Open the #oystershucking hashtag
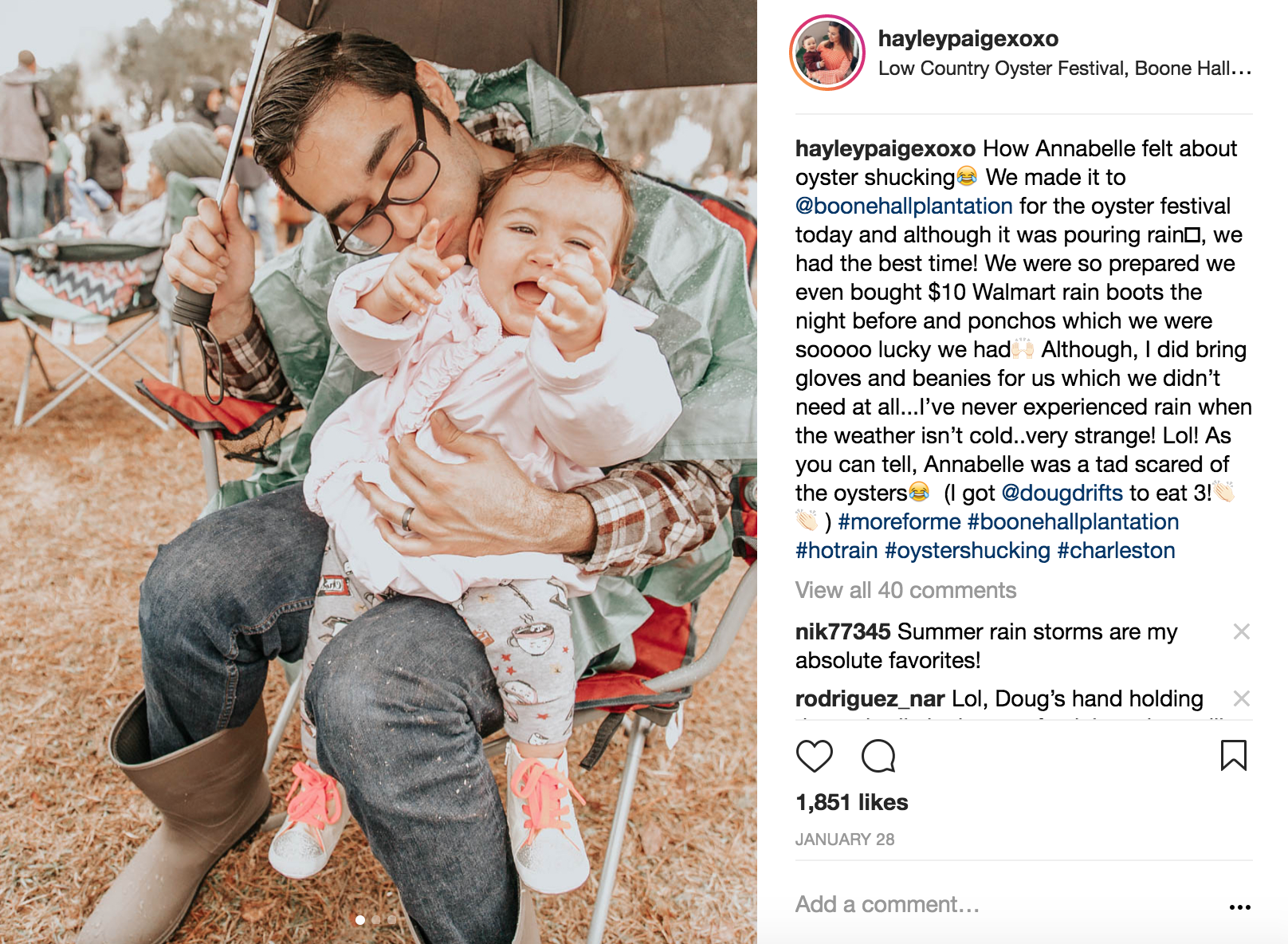1288x944 pixels. click(x=968, y=550)
